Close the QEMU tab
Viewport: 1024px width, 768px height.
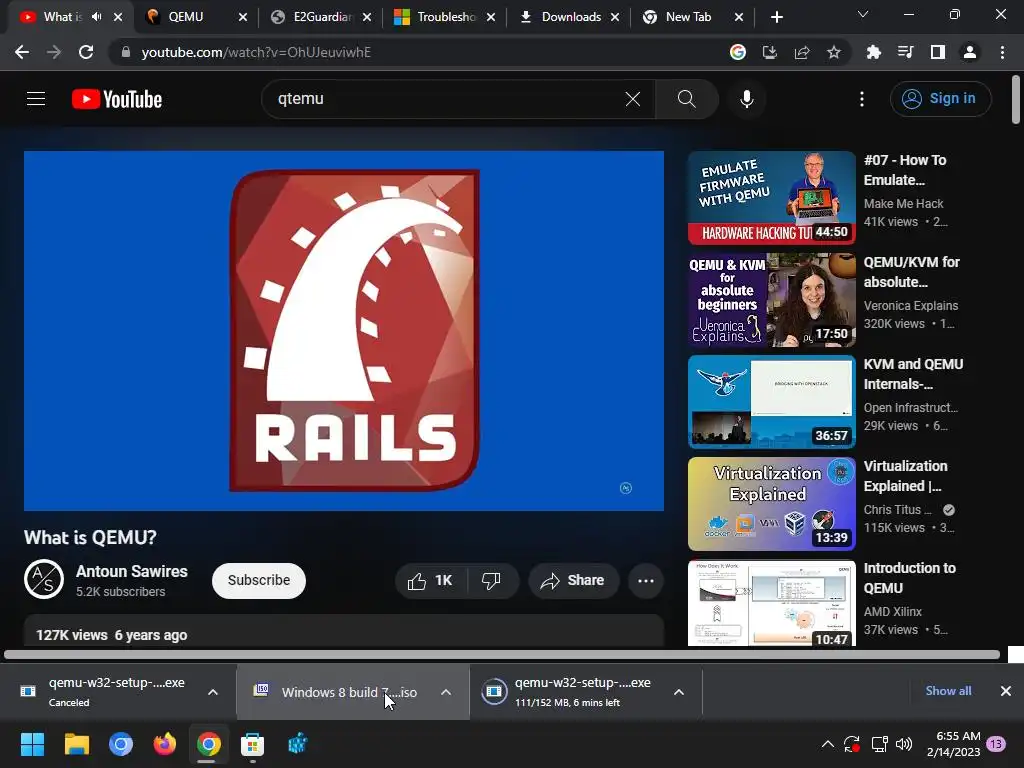click(243, 18)
